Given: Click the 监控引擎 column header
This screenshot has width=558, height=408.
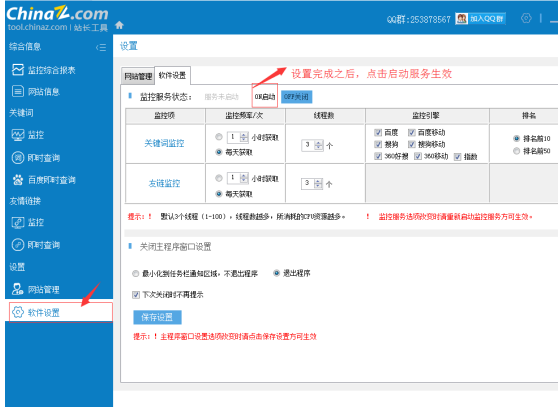Looking at the screenshot, I should click(426, 116).
